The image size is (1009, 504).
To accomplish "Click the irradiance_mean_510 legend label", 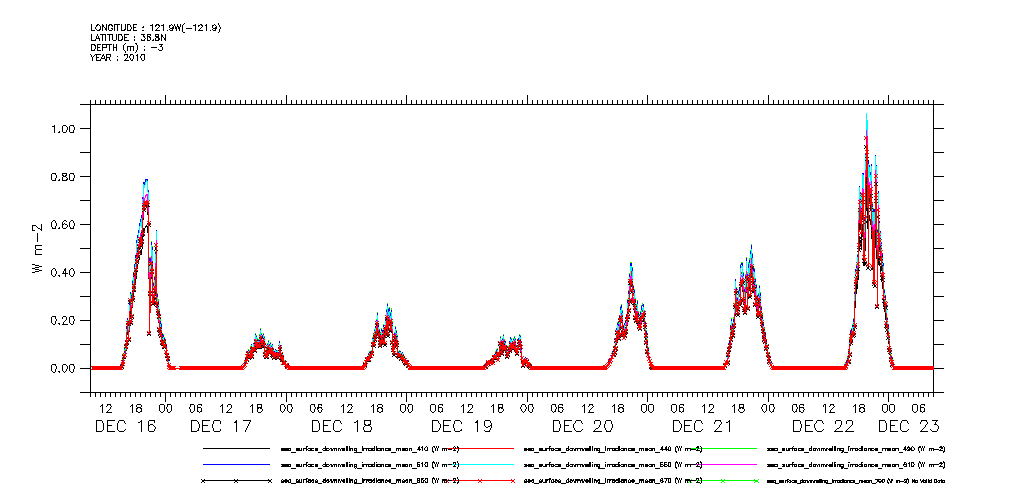I will (370, 465).
